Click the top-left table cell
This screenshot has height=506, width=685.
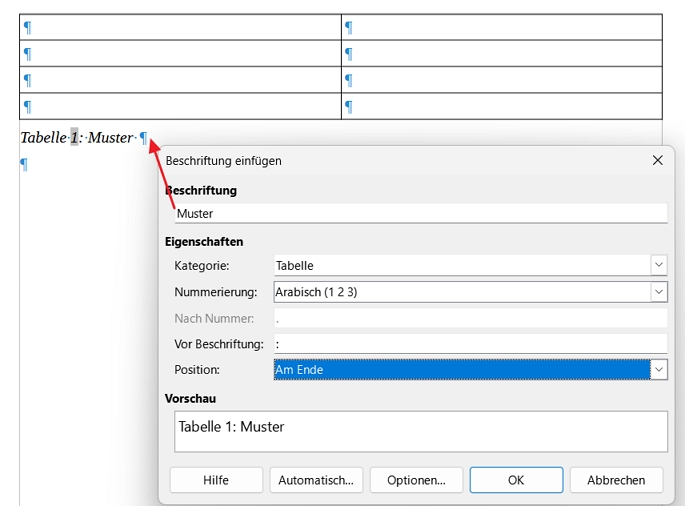pyautogui.click(x=180, y=27)
